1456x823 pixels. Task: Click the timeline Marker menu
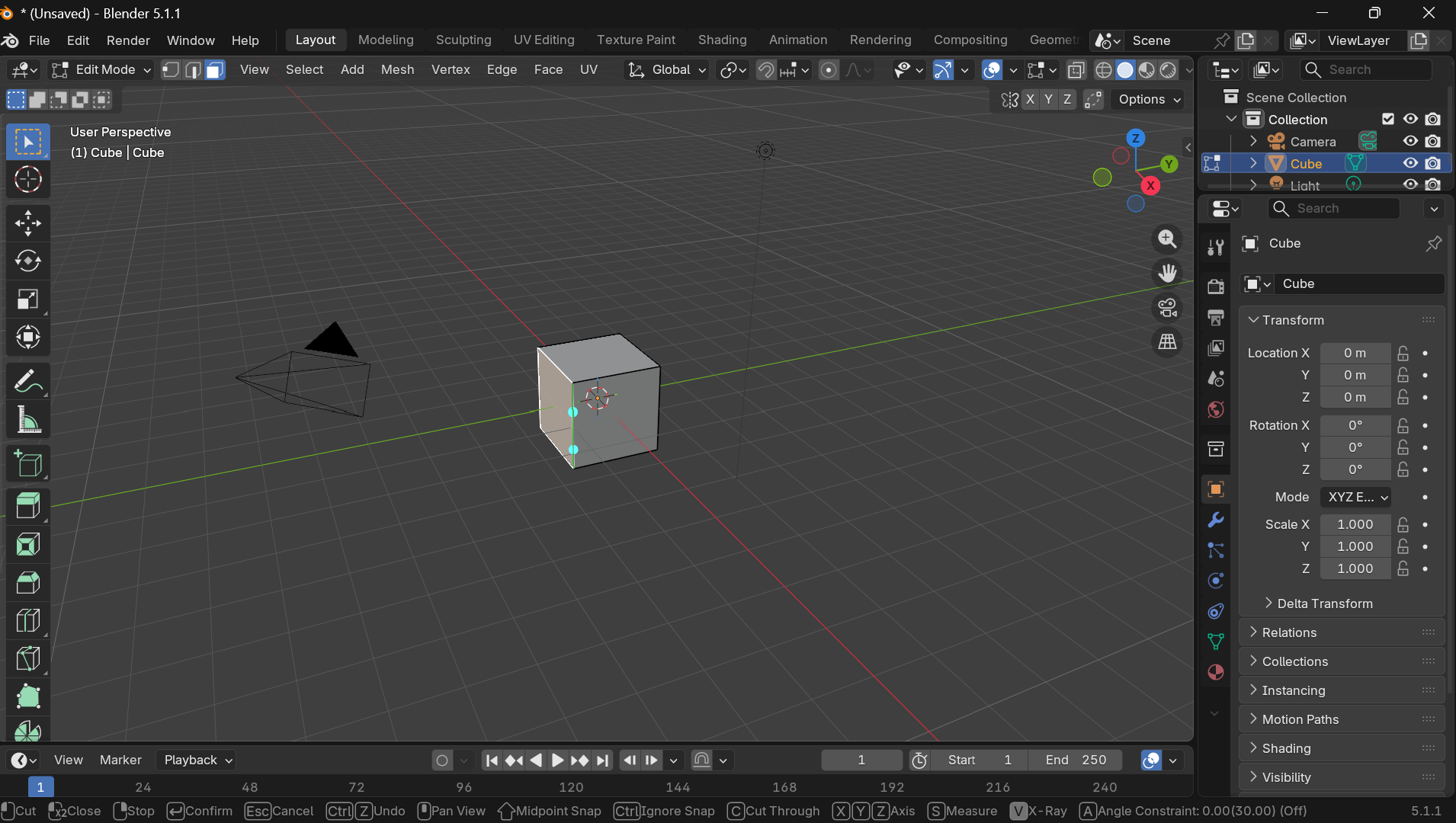click(120, 760)
